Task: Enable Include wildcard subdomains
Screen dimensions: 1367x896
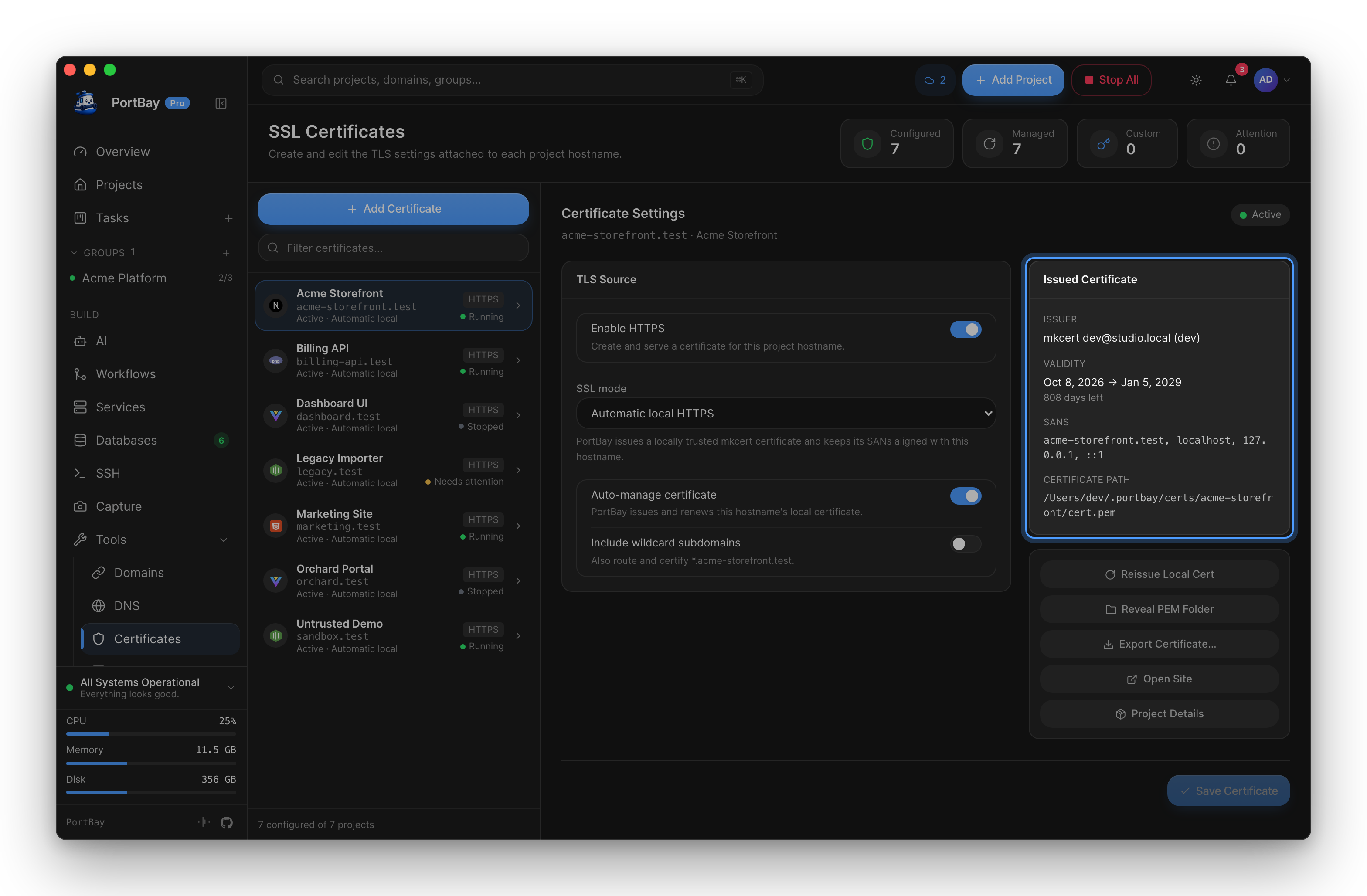Action: (x=966, y=543)
